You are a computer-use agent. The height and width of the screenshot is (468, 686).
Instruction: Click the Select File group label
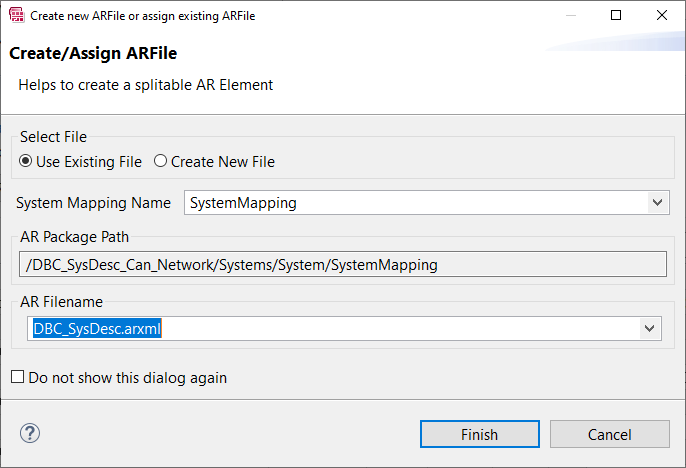pyautogui.click(x=53, y=137)
